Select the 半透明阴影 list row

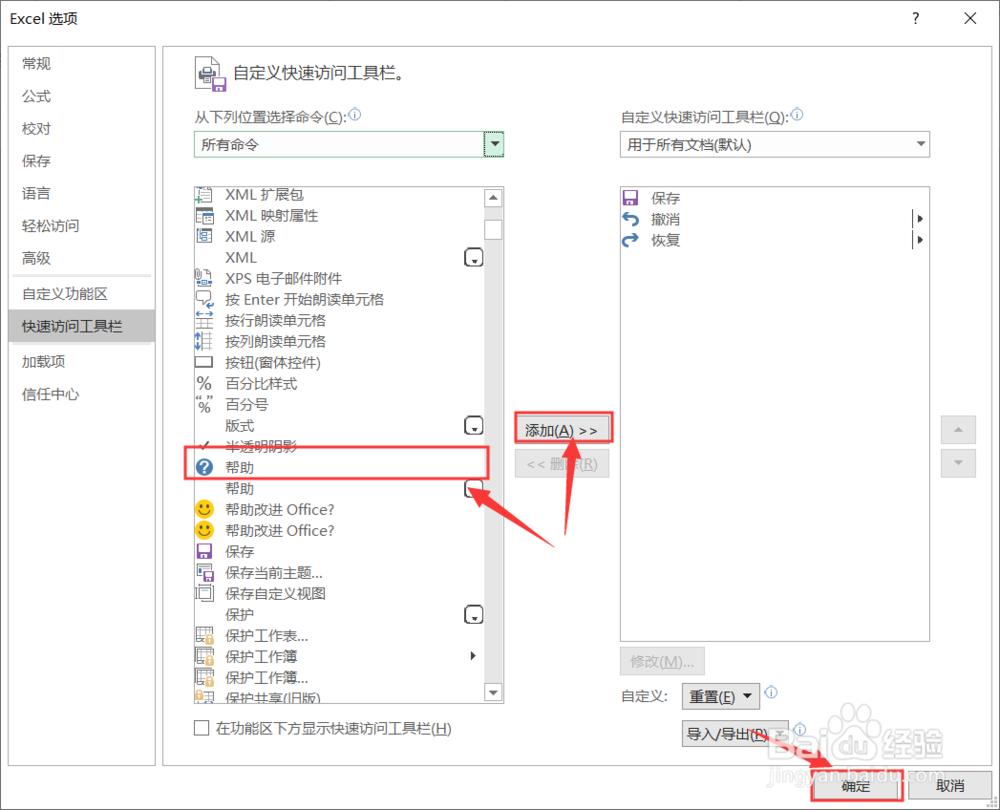[339, 446]
